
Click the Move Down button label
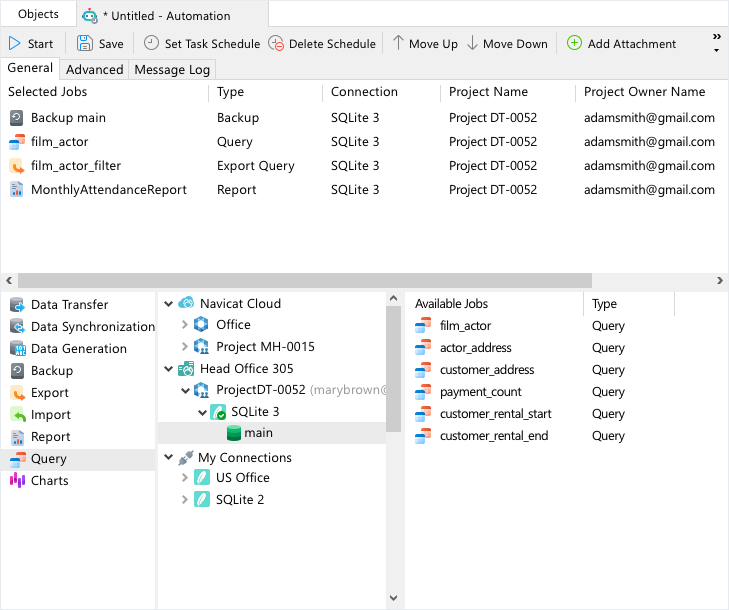515,44
